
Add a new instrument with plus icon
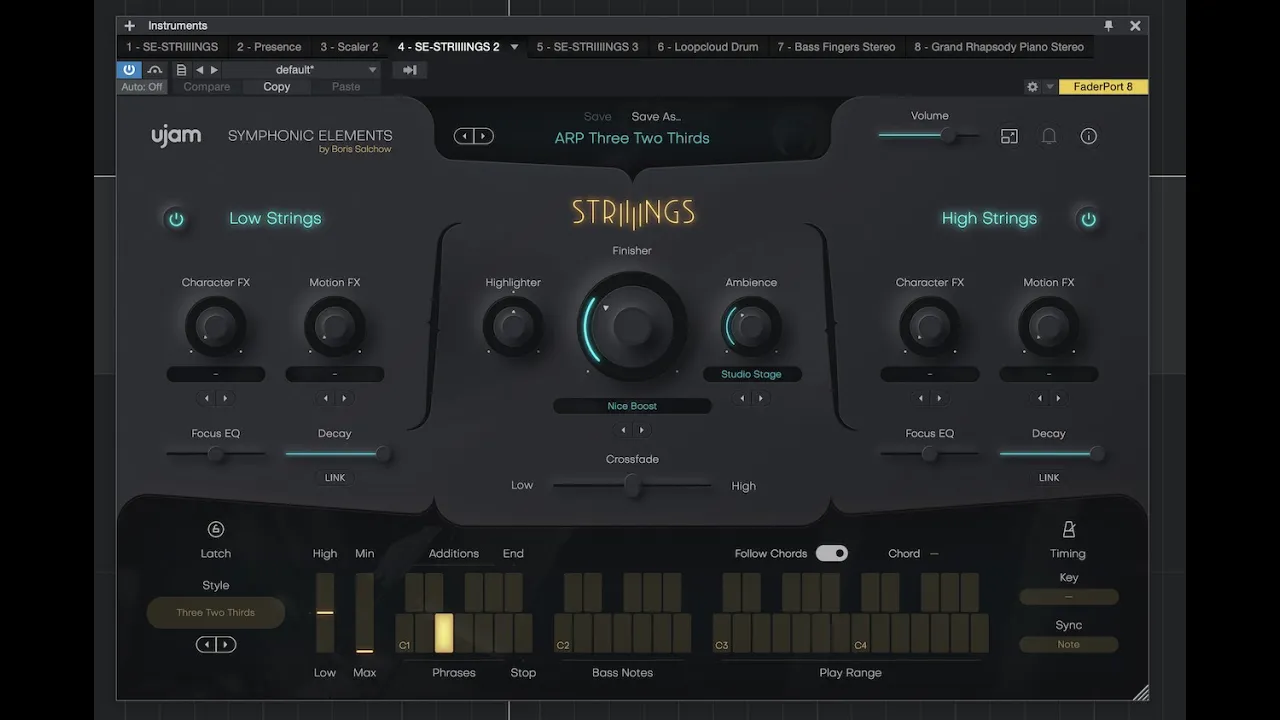[x=129, y=26]
